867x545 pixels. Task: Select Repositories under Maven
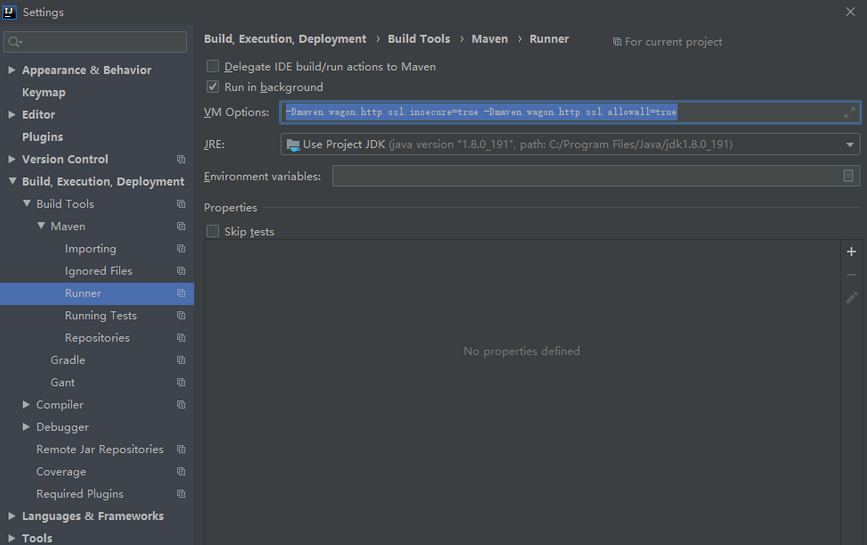tap(97, 338)
